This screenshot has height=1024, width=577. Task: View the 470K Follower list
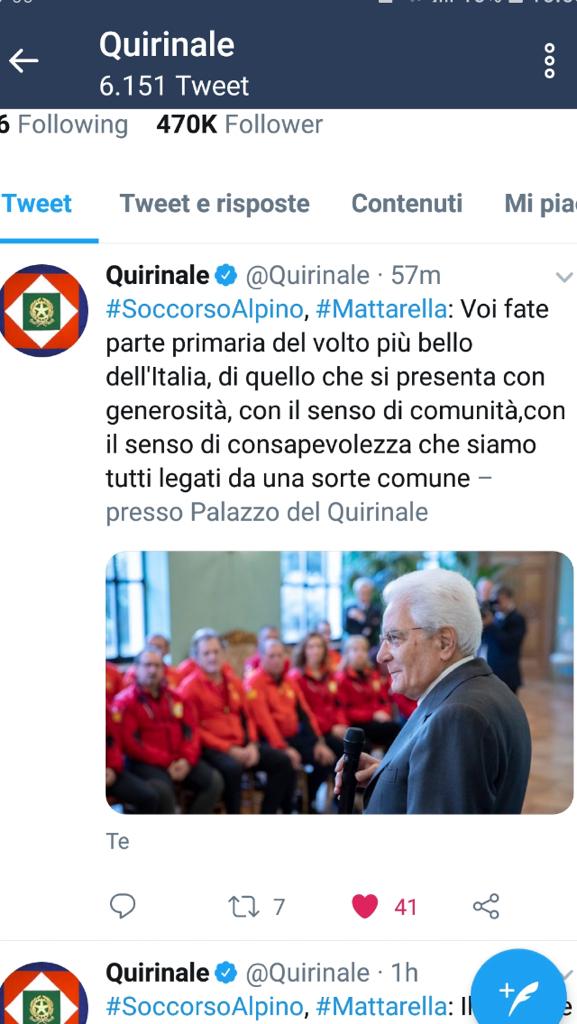click(x=240, y=124)
